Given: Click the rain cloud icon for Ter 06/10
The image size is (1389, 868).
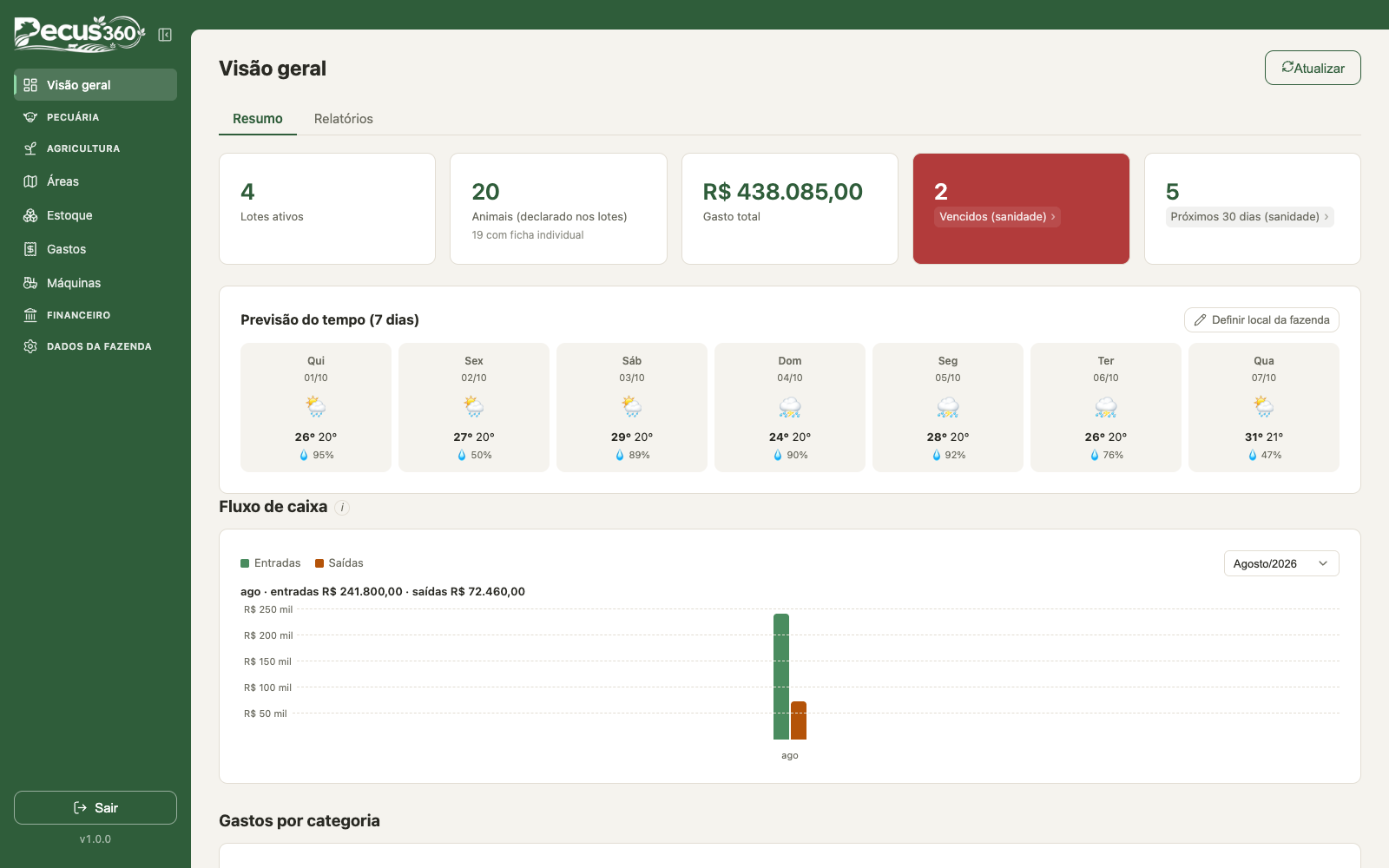Looking at the screenshot, I should click(x=1106, y=407).
